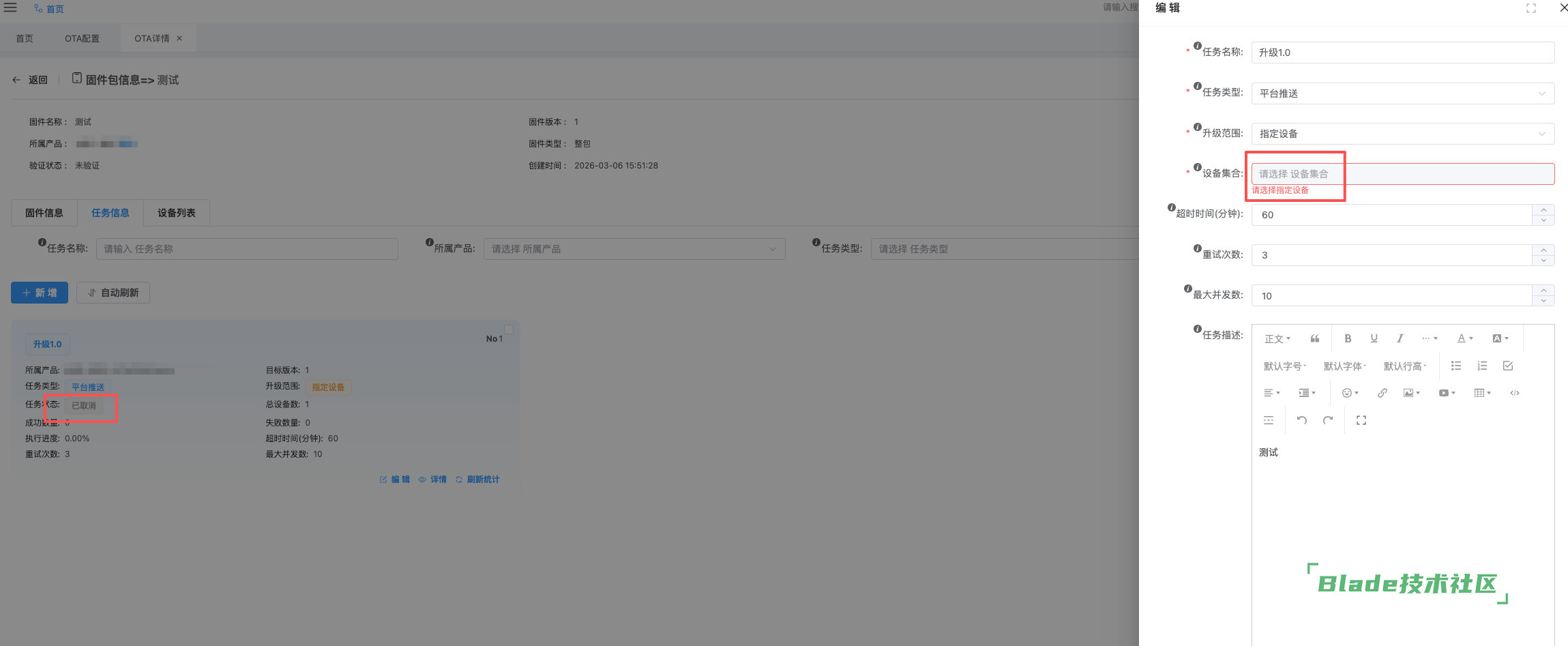
Task: Open the 默认字号 font size dropdown
Action: [x=1284, y=366]
